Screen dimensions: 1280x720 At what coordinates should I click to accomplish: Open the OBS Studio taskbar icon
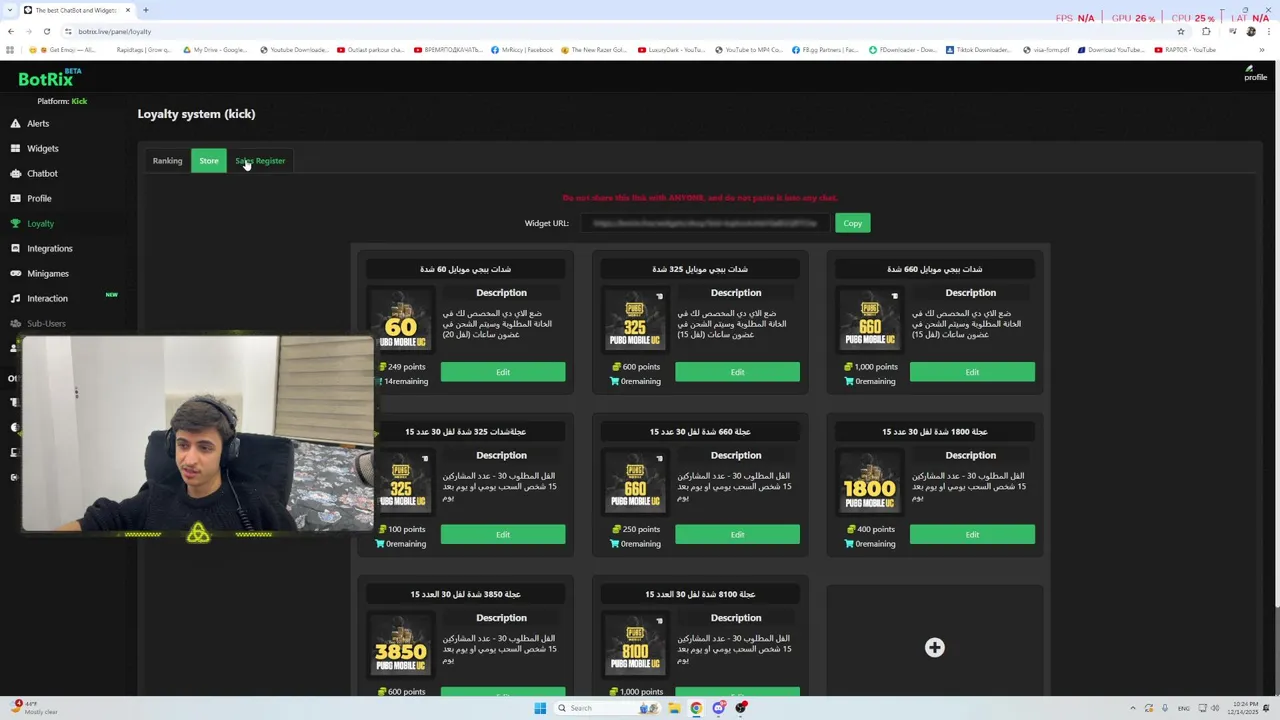(741, 708)
